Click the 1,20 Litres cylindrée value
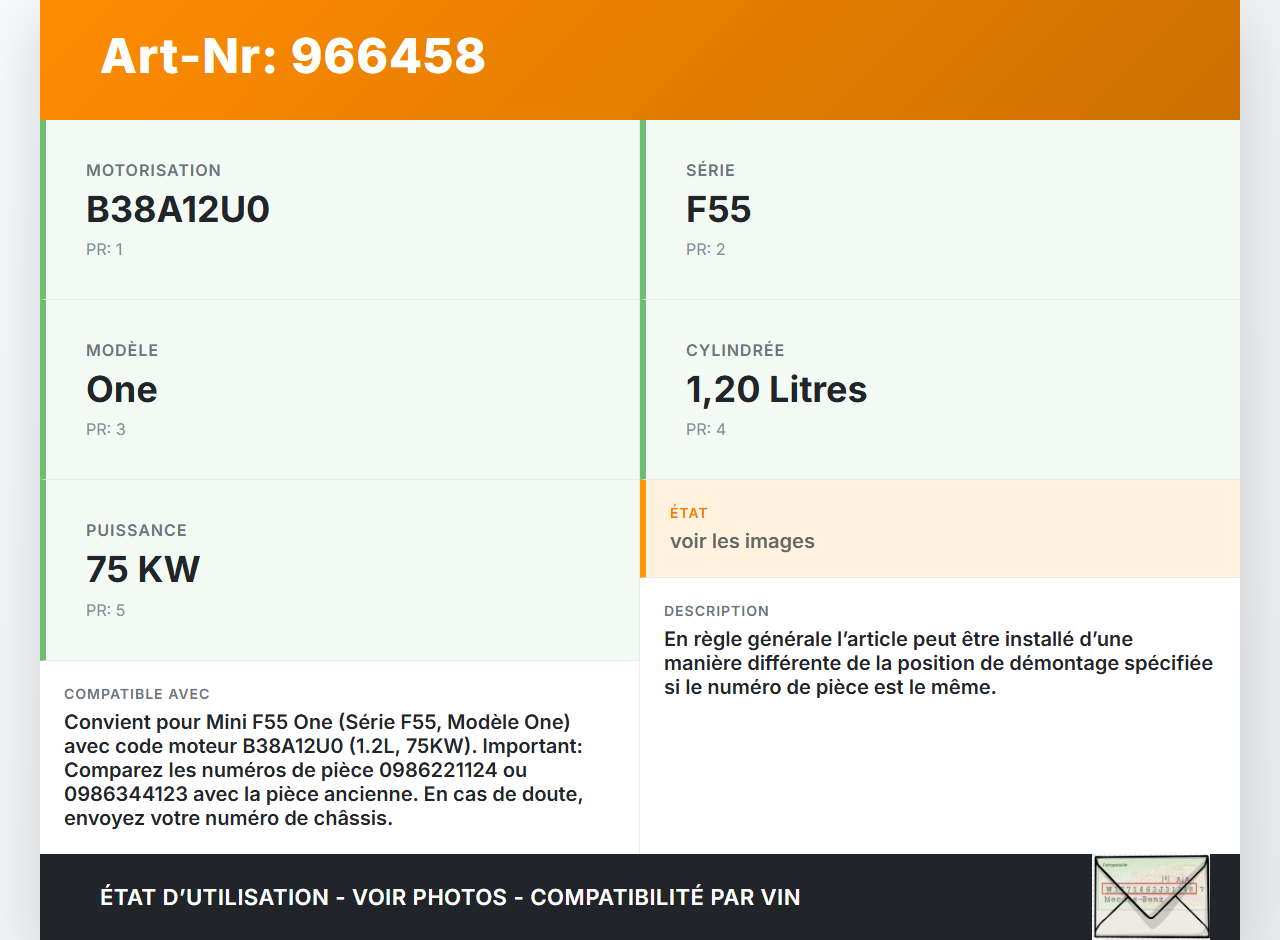The width and height of the screenshot is (1280, 940). [x=776, y=390]
